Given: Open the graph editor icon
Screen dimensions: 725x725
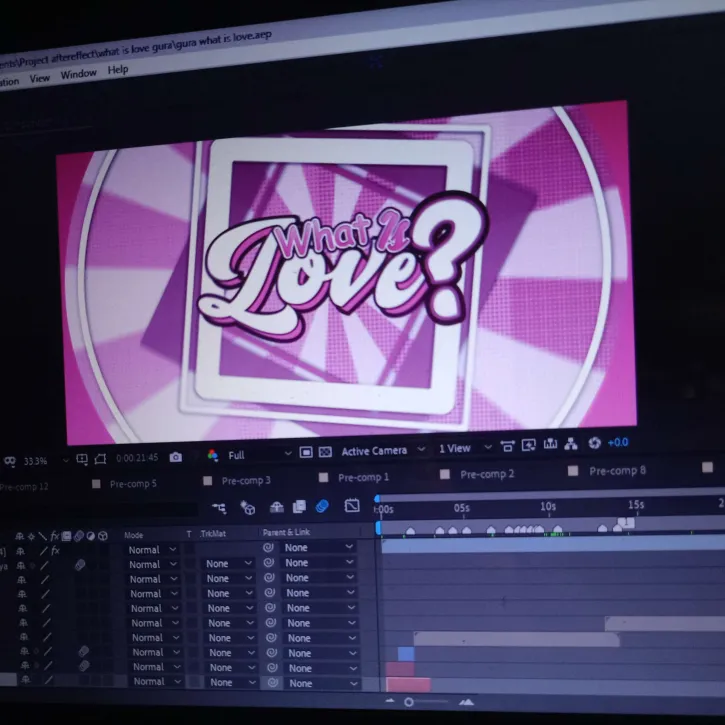Looking at the screenshot, I should pyautogui.click(x=352, y=506).
